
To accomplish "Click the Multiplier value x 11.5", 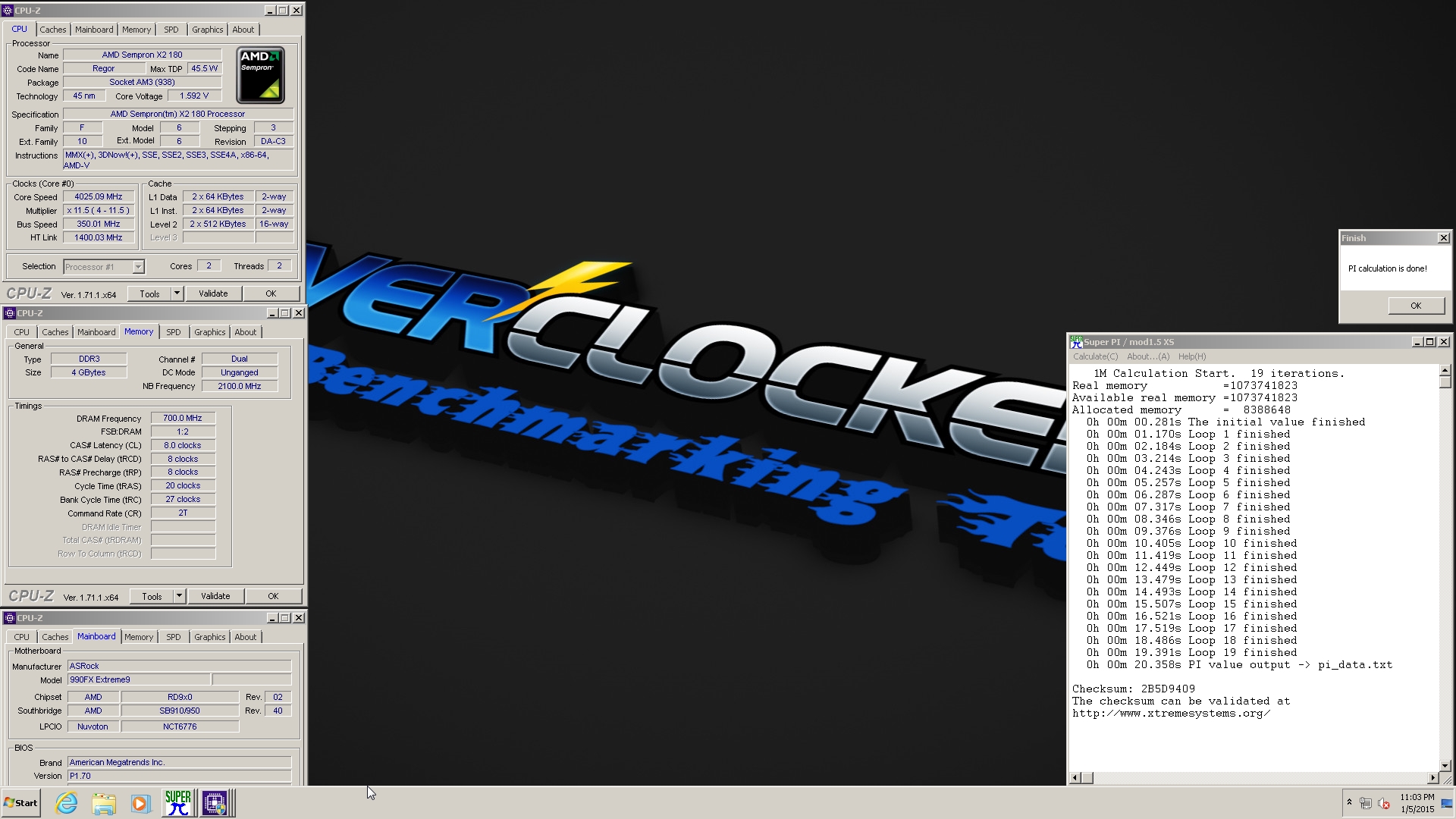I will (99, 211).
